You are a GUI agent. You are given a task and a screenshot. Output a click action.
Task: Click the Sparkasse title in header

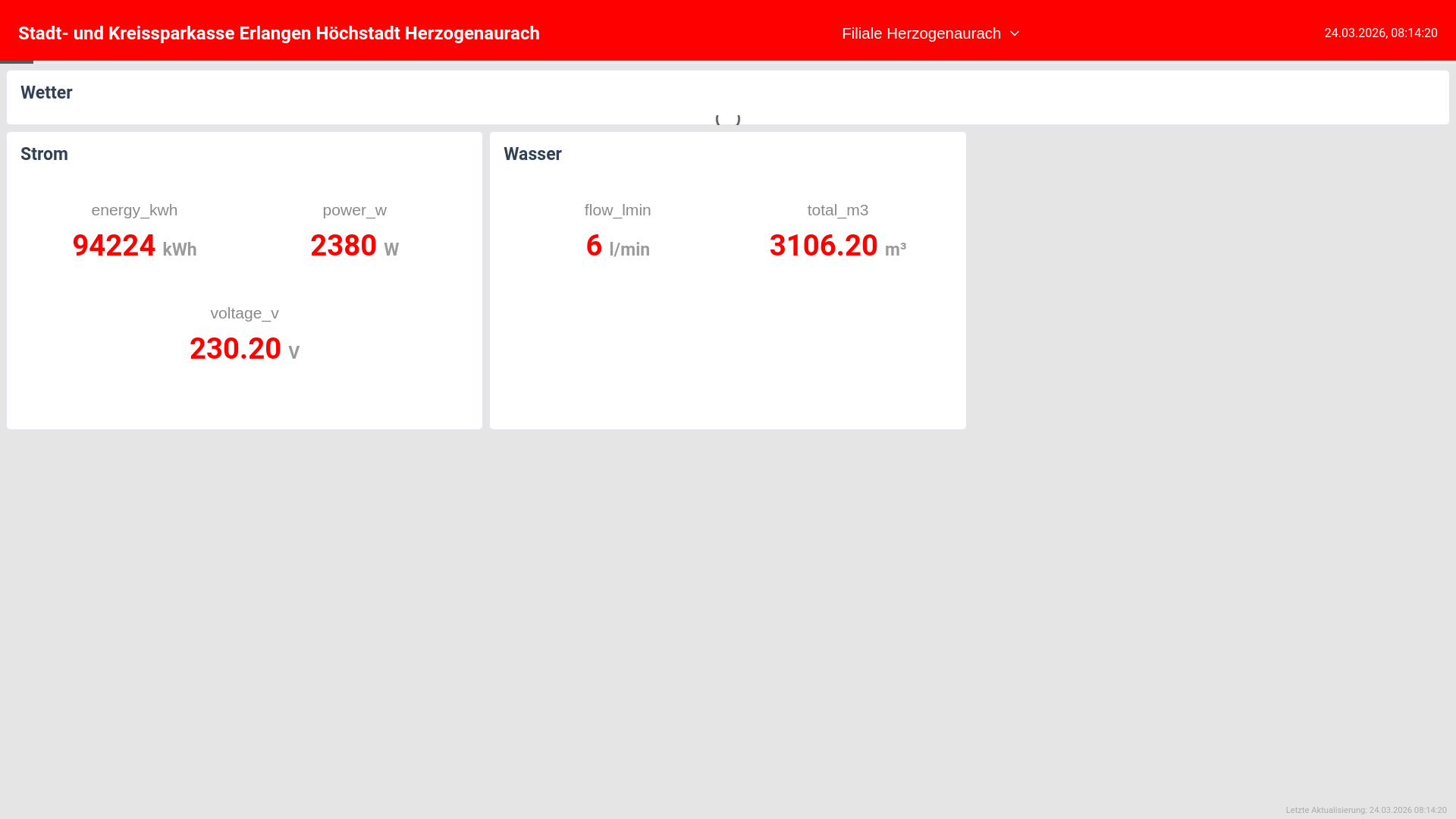tap(279, 33)
